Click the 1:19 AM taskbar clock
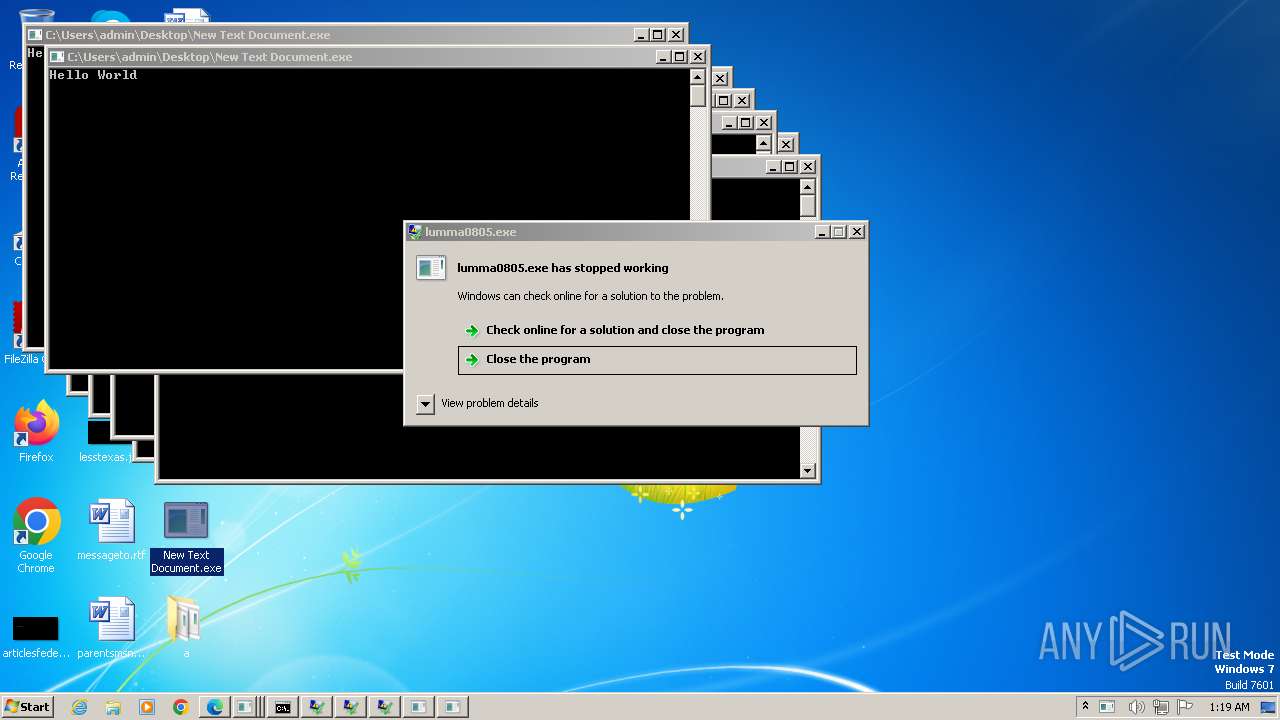 tap(1229, 707)
